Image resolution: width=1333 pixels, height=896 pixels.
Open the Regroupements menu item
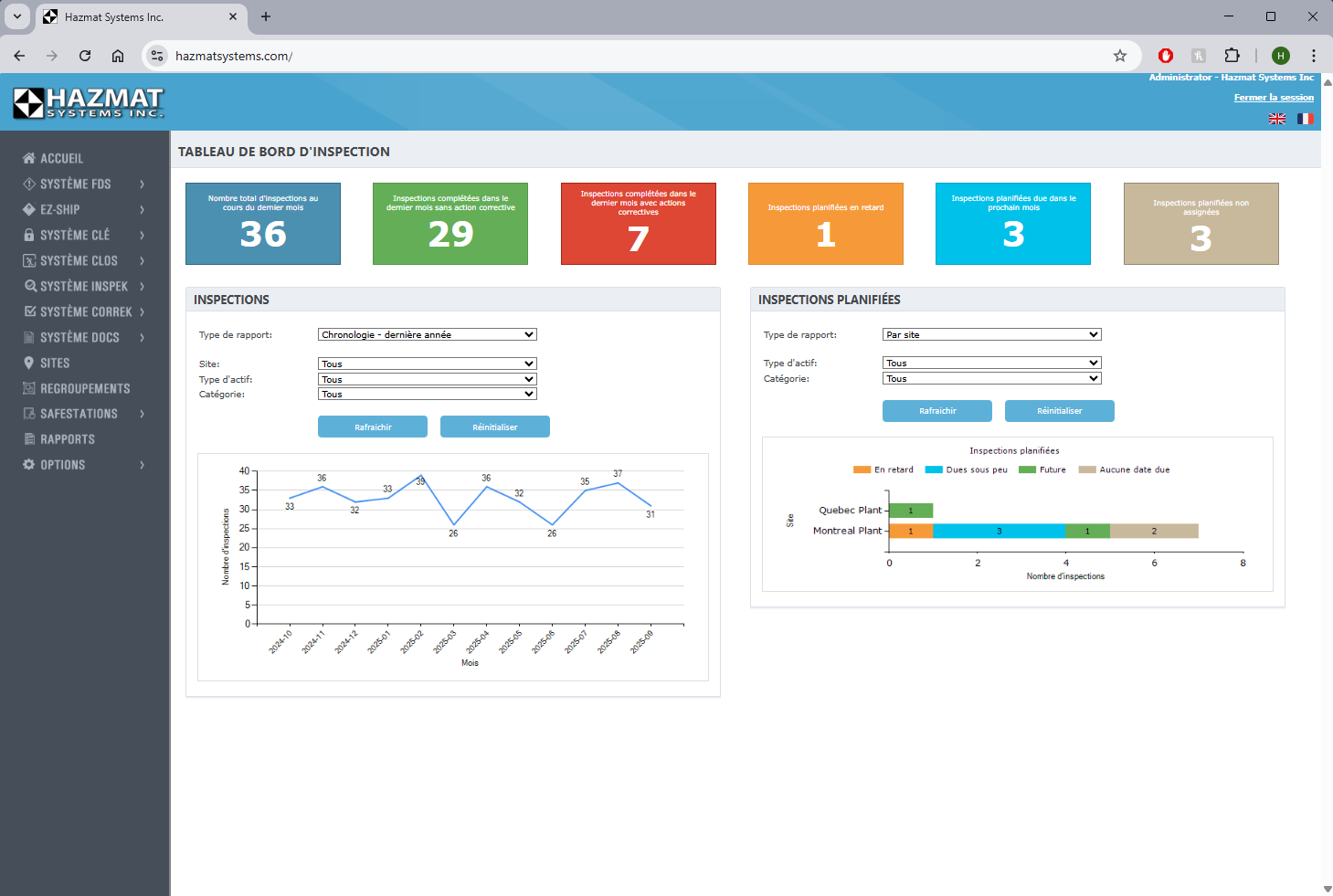click(84, 388)
